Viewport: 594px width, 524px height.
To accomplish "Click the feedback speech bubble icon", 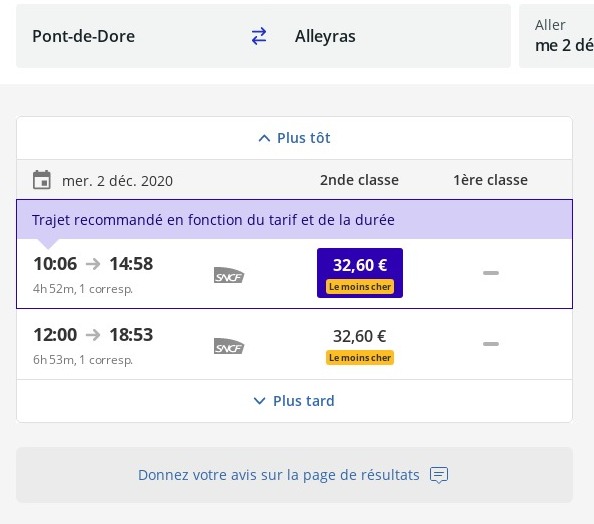I will 439,475.
